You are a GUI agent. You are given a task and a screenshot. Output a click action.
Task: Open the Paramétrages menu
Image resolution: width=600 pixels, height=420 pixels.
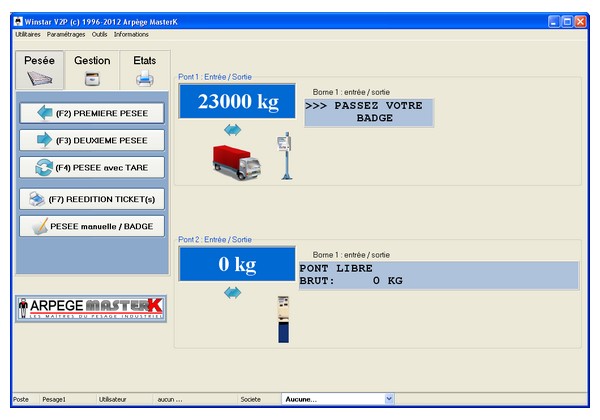click(66, 34)
